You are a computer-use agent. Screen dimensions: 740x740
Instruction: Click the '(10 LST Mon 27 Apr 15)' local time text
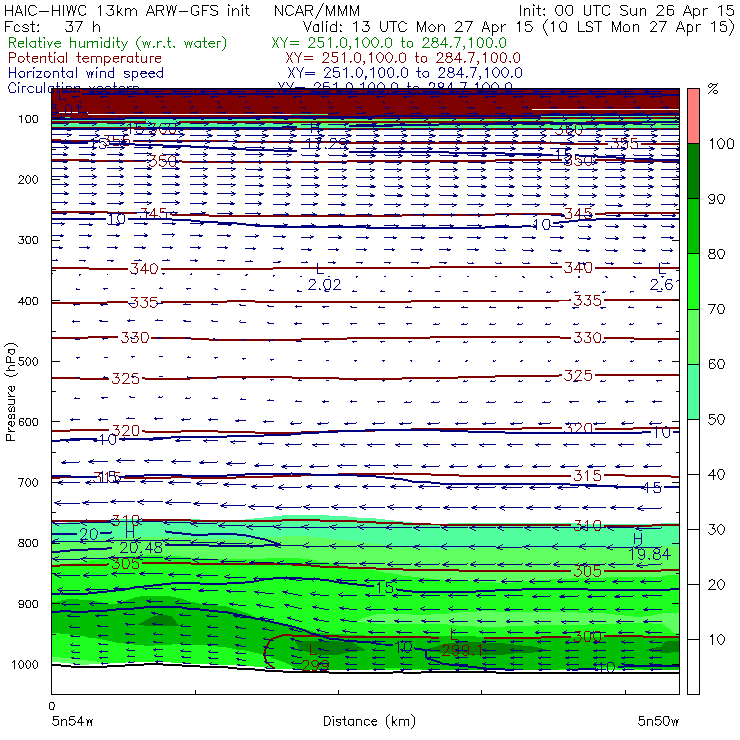click(x=639, y=27)
